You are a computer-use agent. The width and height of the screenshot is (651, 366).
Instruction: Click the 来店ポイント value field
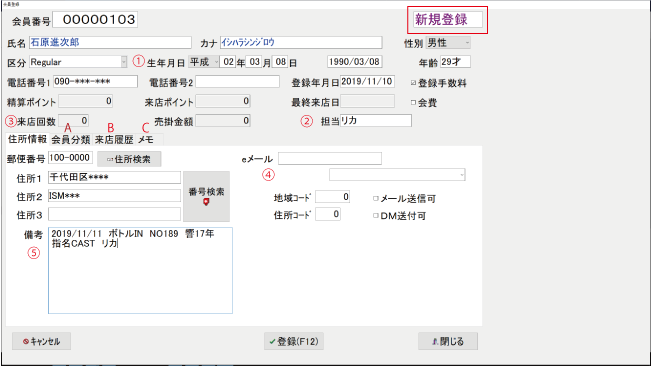coord(223,101)
